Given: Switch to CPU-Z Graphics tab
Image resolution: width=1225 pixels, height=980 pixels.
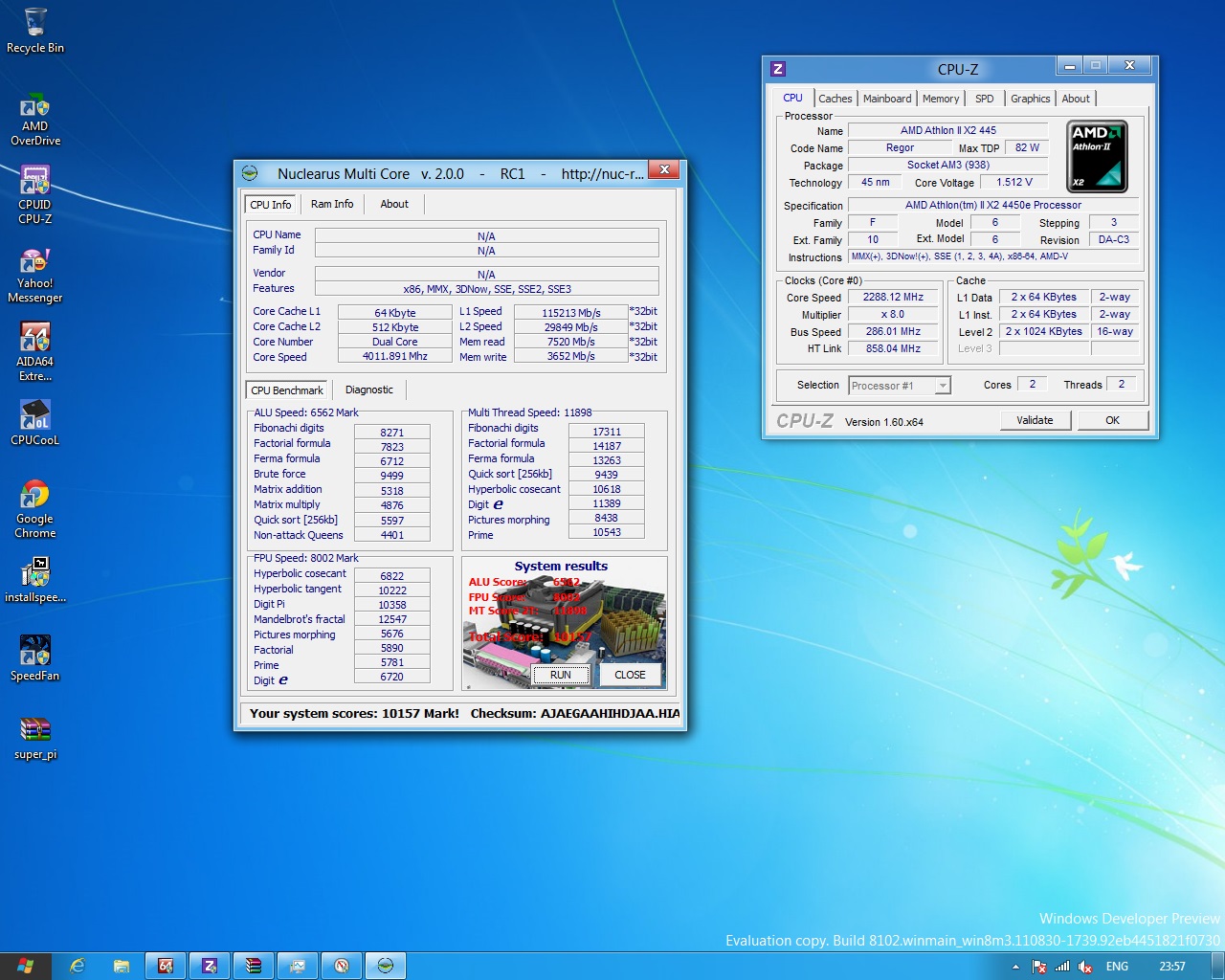Looking at the screenshot, I should click(1030, 99).
